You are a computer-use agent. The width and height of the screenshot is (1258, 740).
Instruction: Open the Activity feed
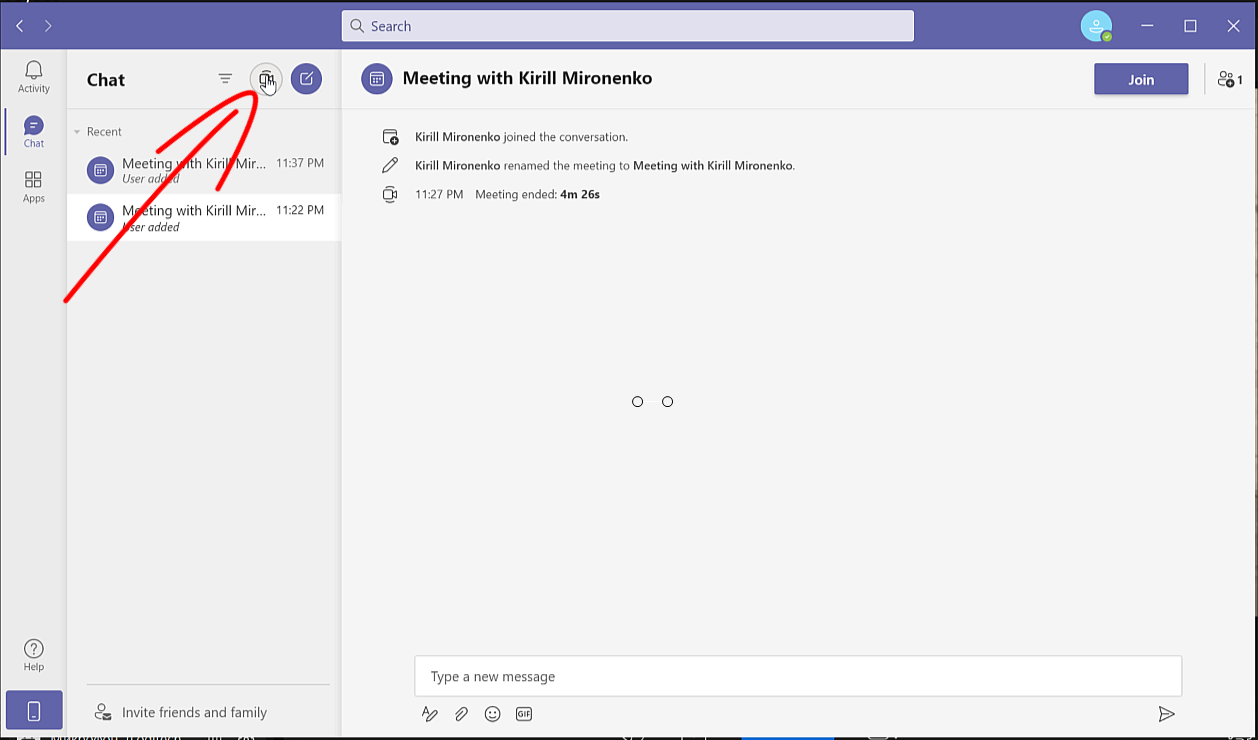[33, 76]
